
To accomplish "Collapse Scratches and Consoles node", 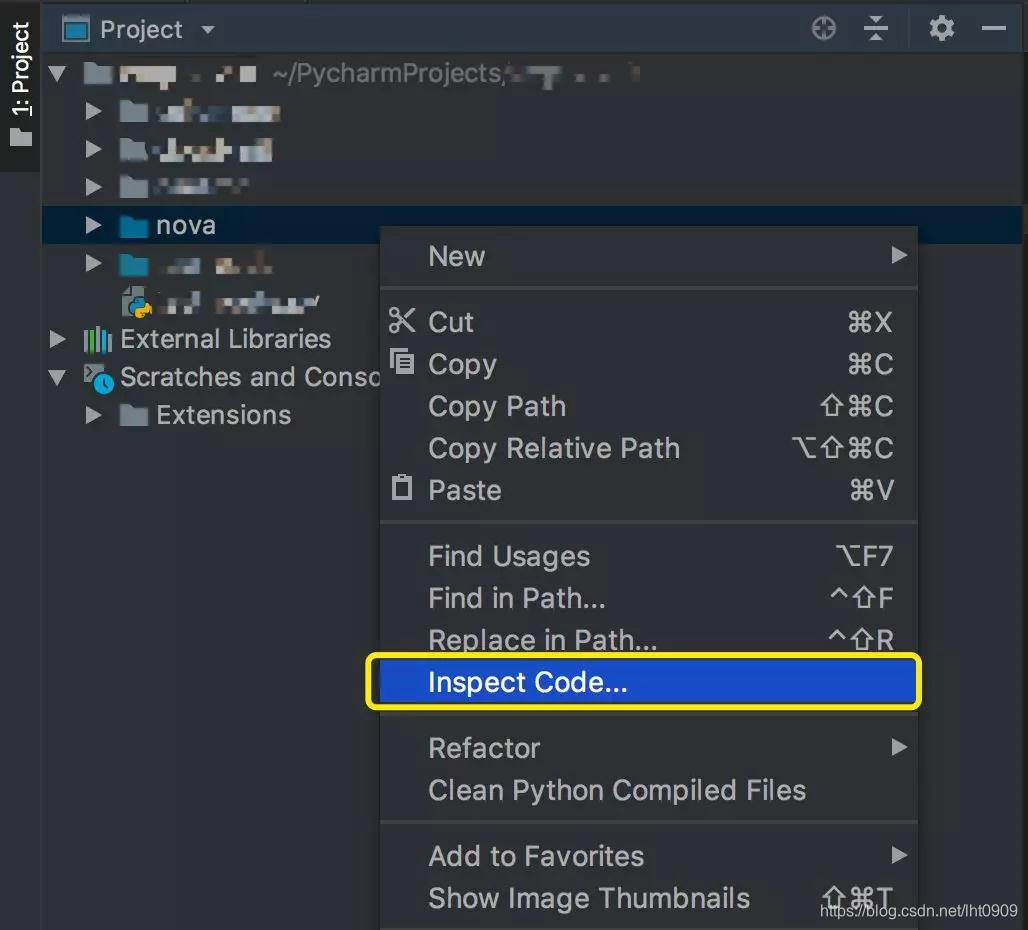I will [58, 378].
